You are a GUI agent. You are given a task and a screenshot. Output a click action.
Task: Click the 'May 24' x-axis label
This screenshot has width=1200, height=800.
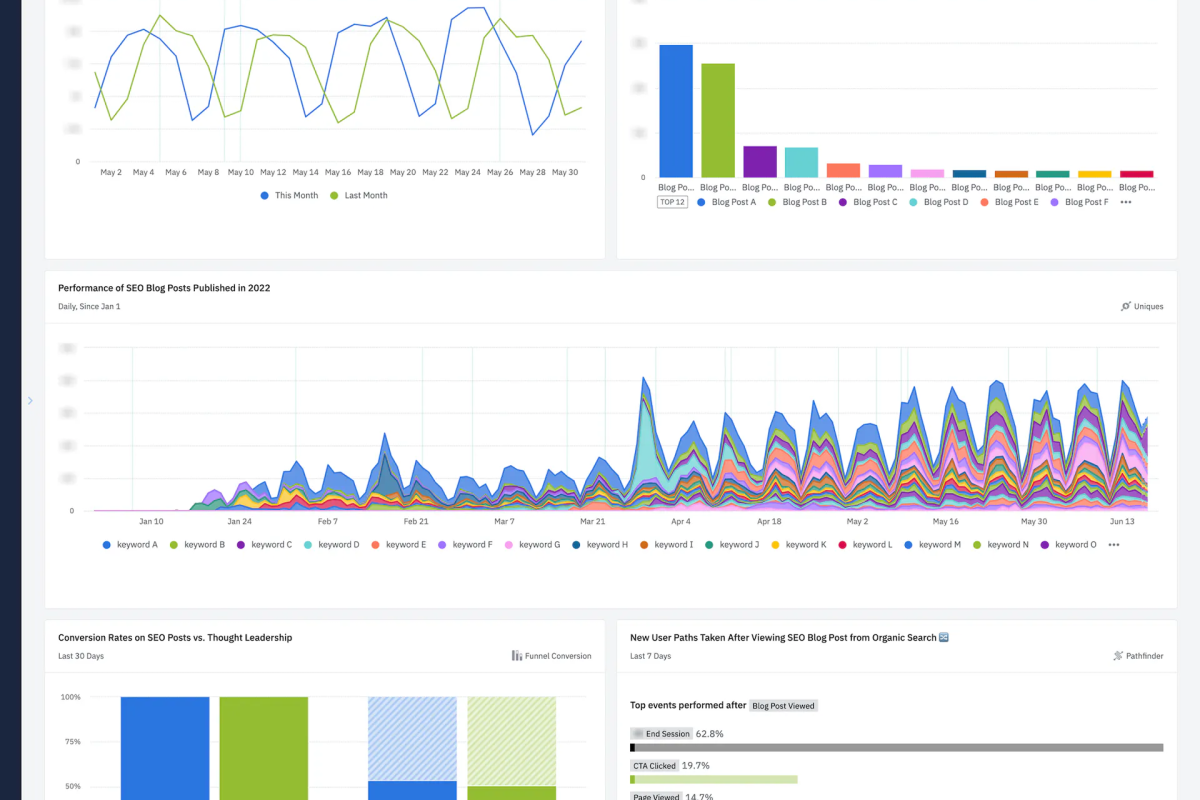[468, 172]
